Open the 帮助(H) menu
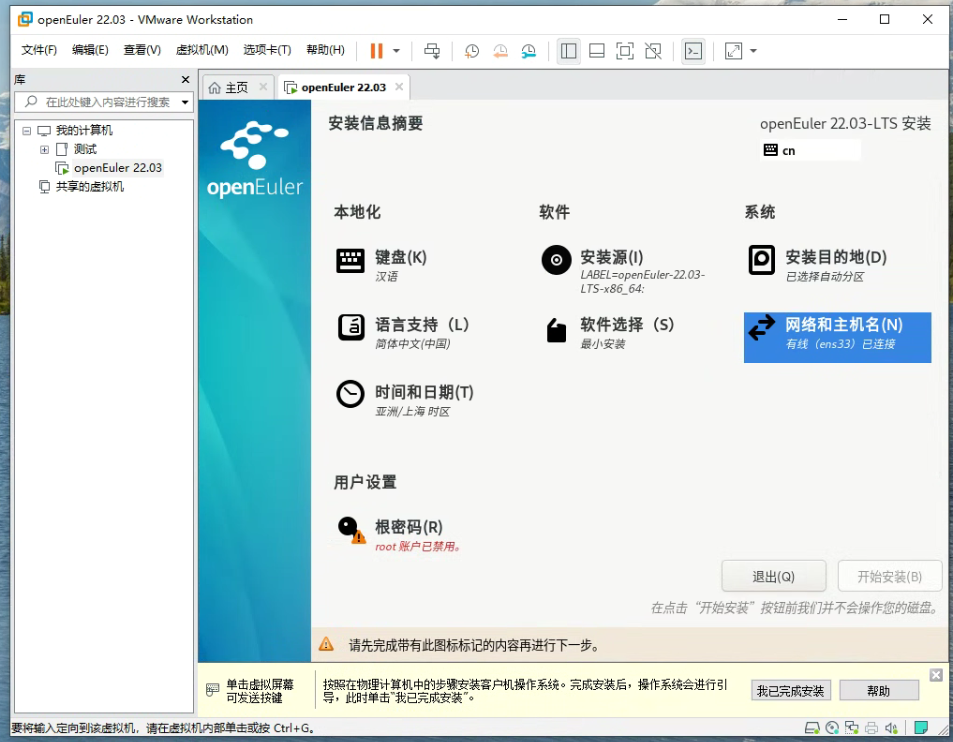The width and height of the screenshot is (953, 742). [x=325, y=50]
